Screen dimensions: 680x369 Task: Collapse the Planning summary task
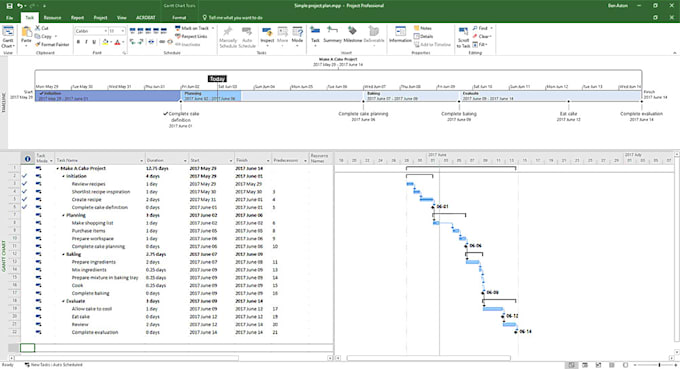(x=63, y=215)
